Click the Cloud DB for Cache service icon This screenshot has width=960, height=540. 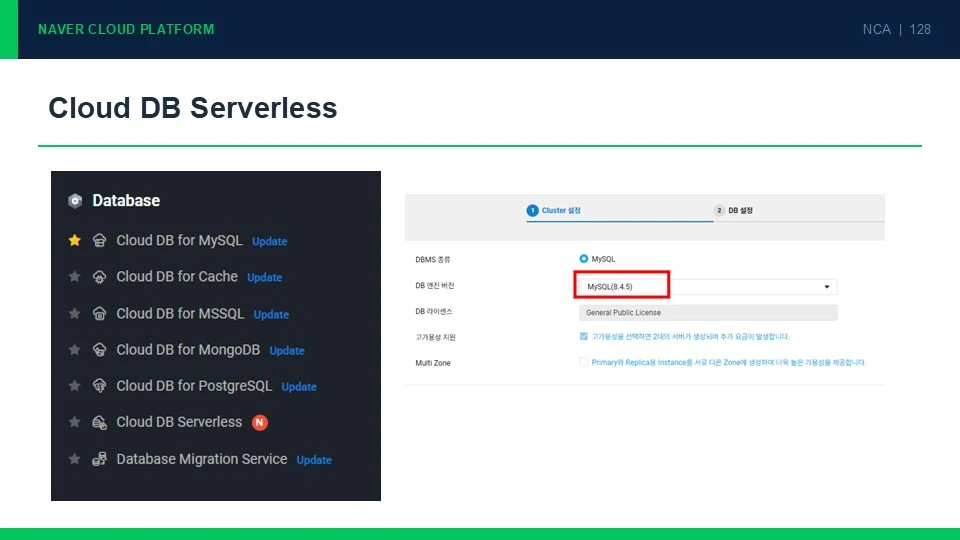coord(99,277)
